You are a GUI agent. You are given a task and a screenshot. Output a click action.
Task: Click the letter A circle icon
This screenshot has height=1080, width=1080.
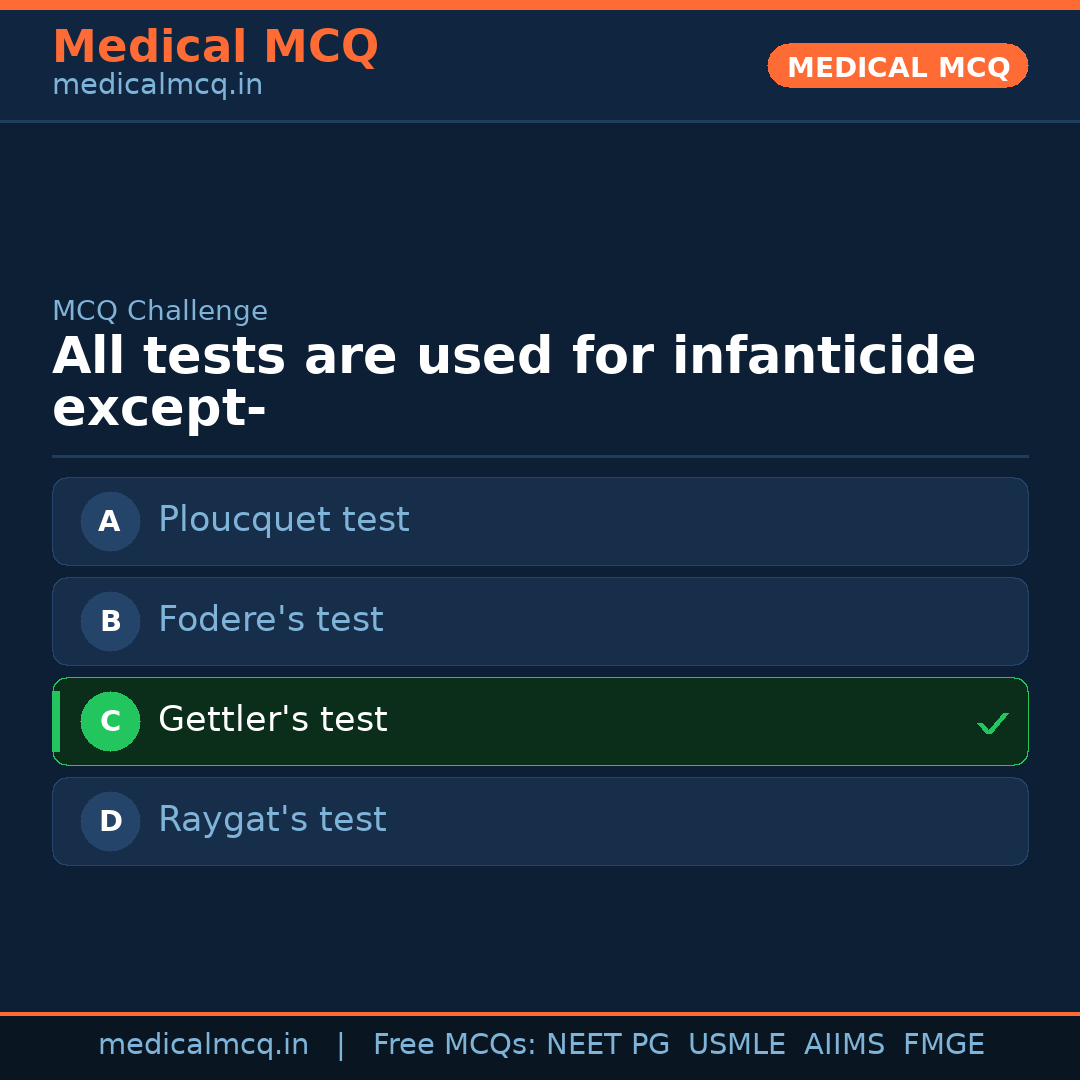[x=110, y=521]
